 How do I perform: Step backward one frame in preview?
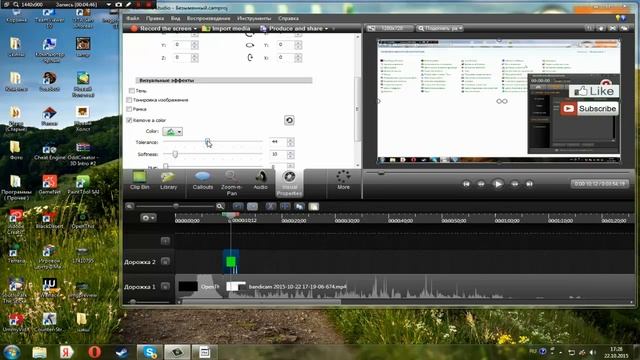click(x=481, y=184)
